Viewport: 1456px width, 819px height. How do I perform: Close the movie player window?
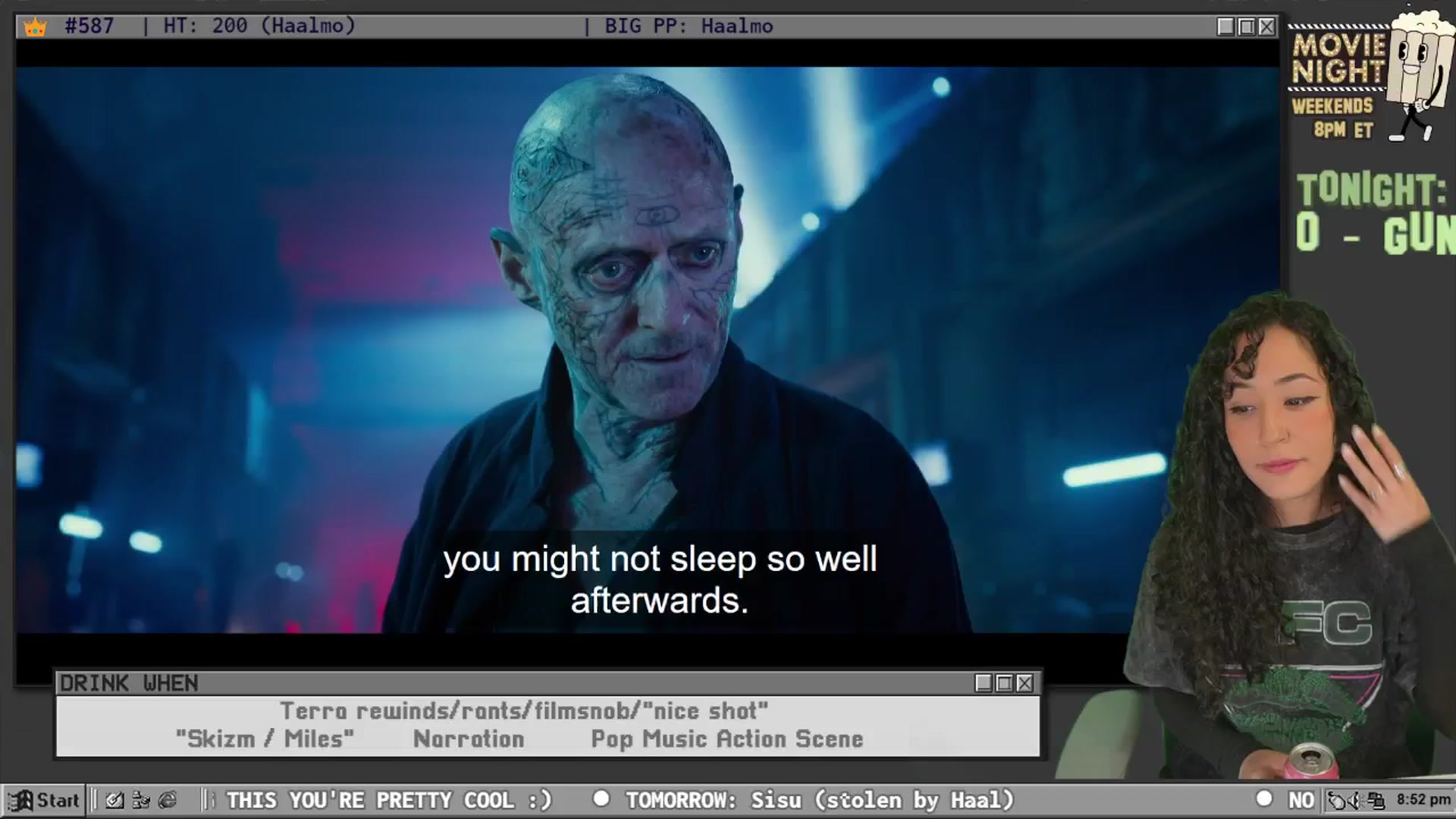point(1266,27)
